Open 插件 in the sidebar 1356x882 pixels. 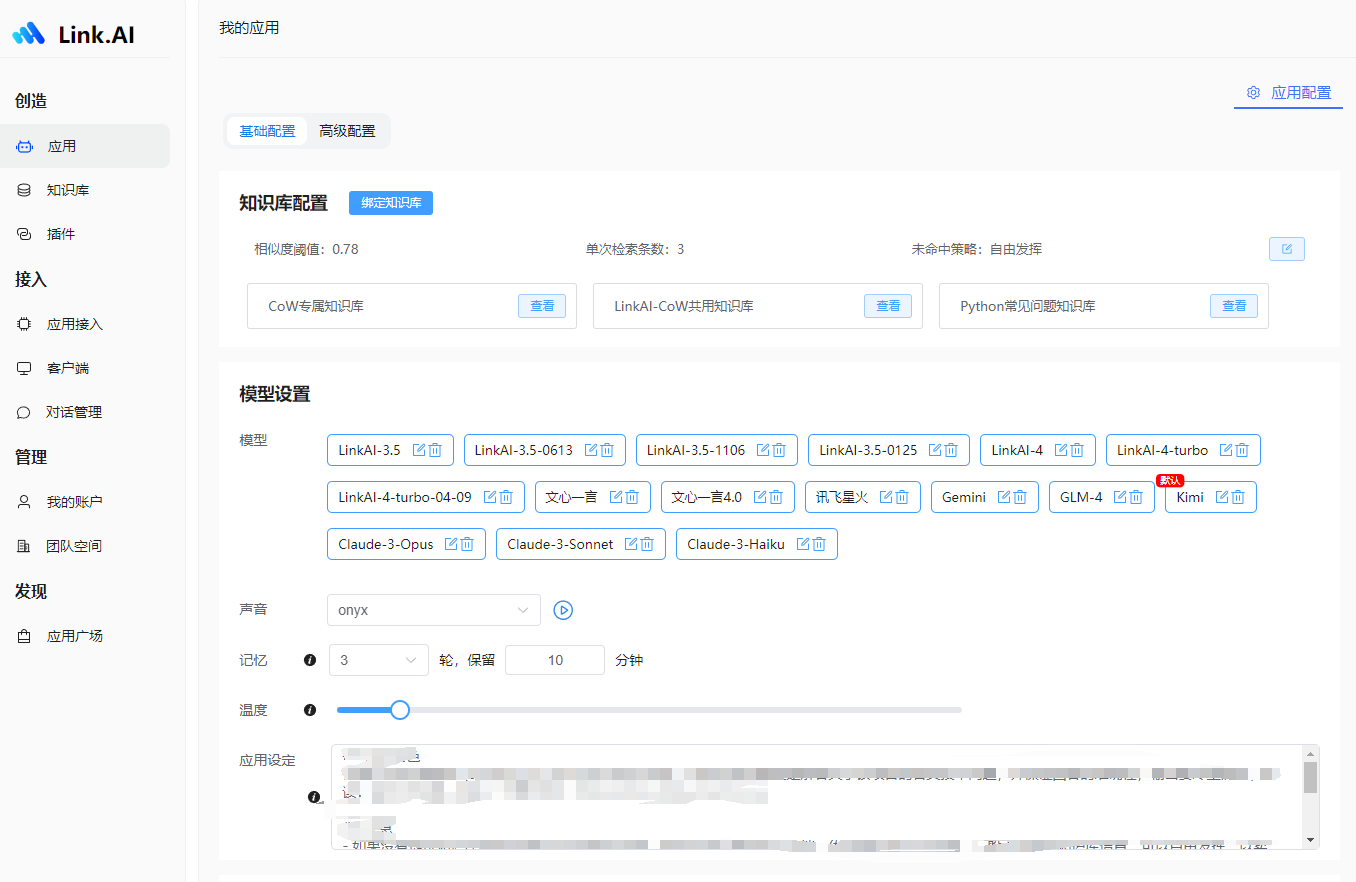point(85,234)
